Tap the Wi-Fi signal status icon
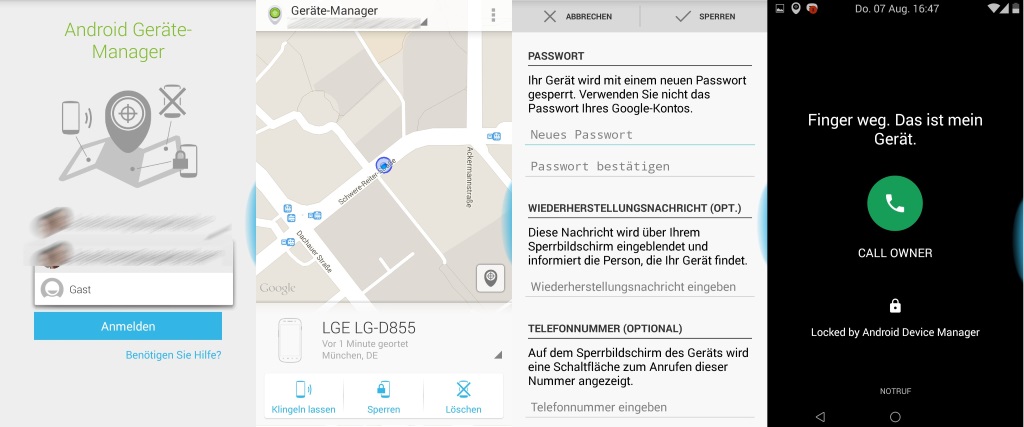 click(994, 8)
